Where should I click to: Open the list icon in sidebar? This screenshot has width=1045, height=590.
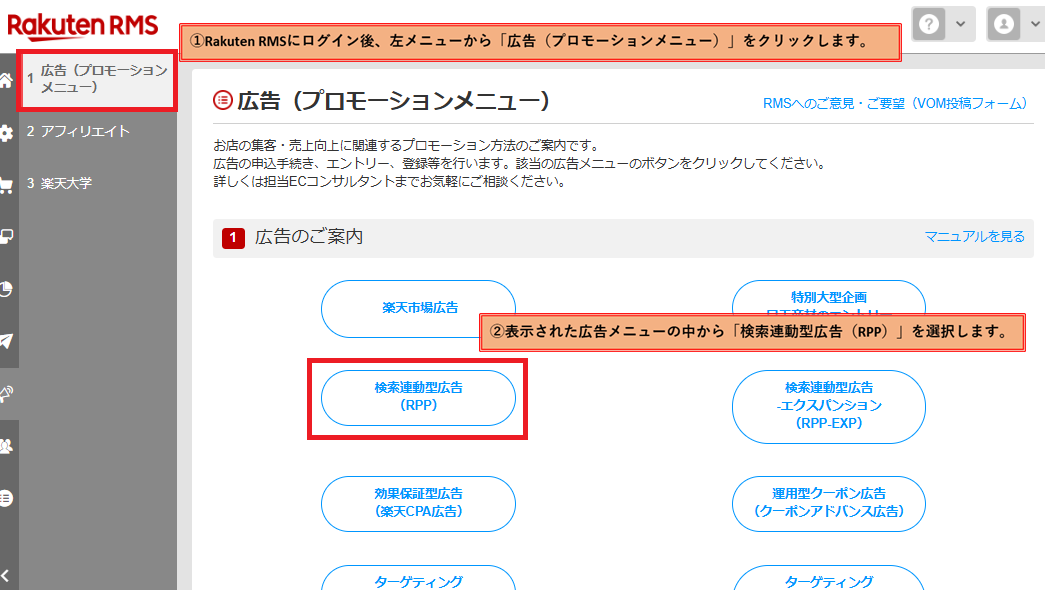click(6, 497)
